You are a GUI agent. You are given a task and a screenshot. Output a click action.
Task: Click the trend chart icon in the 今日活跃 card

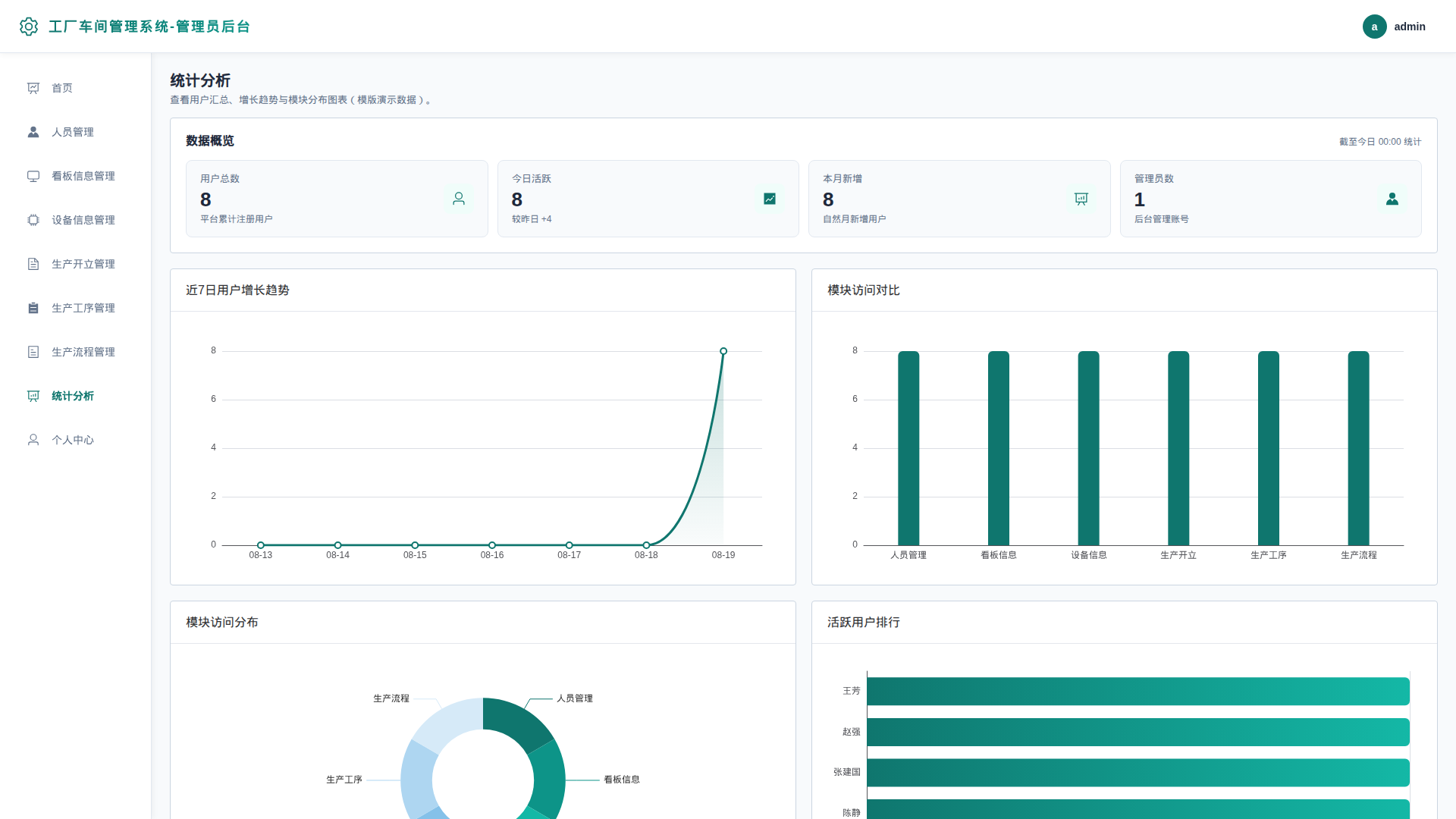click(x=770, y=199)
